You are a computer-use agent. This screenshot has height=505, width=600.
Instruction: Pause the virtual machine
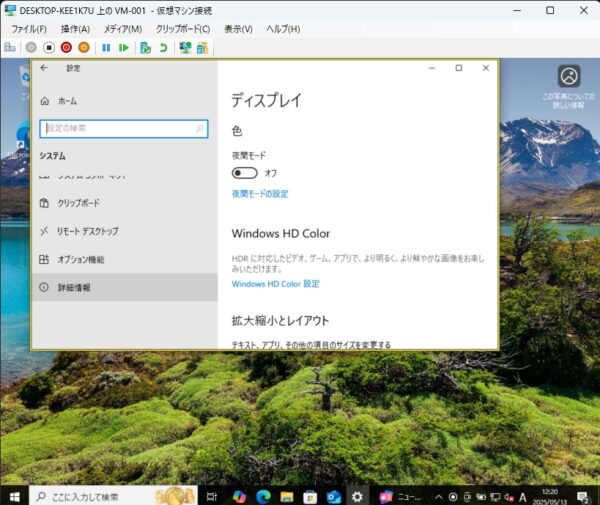[106, 47]
